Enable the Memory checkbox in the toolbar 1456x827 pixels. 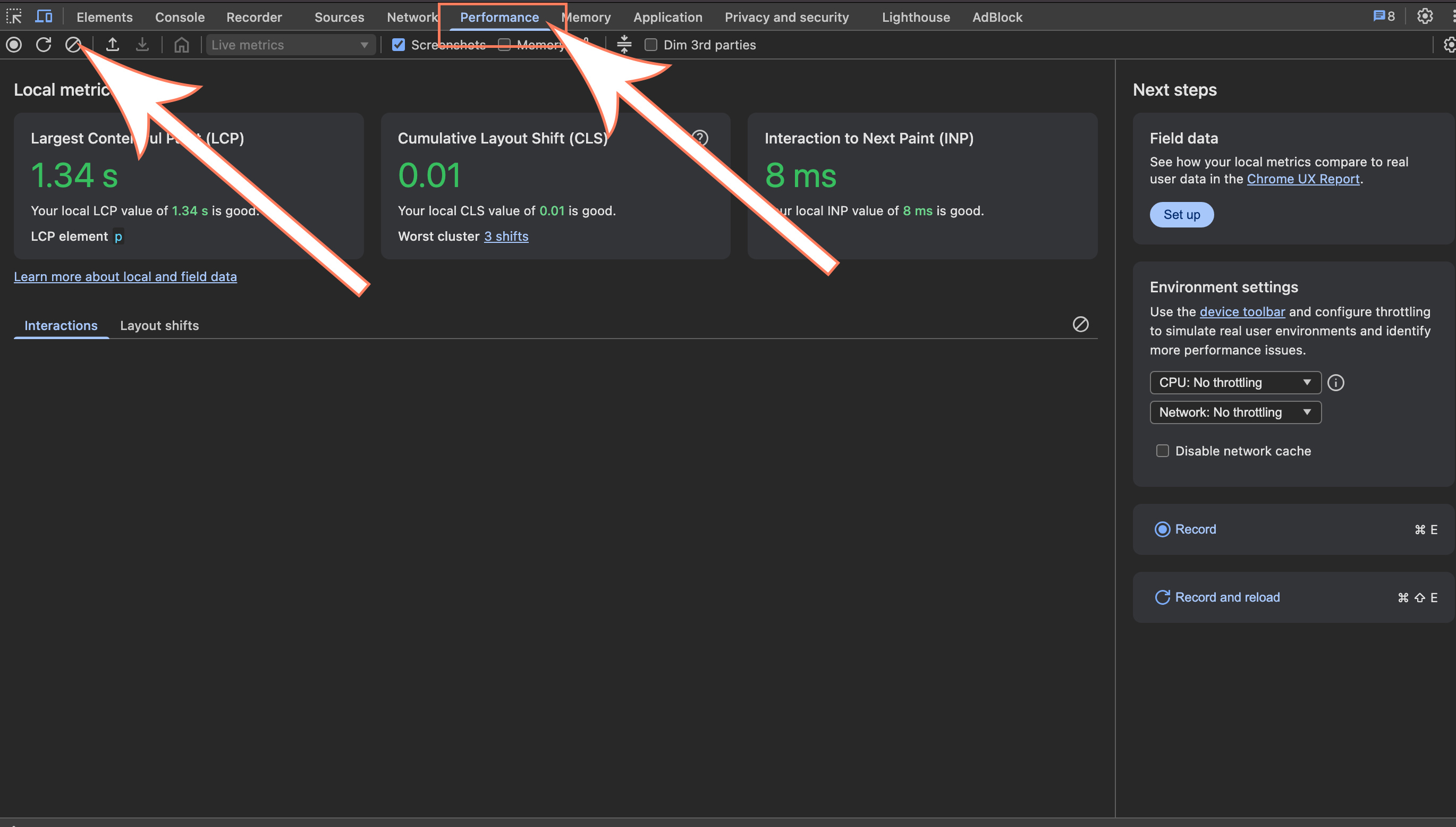click(504, 44)
